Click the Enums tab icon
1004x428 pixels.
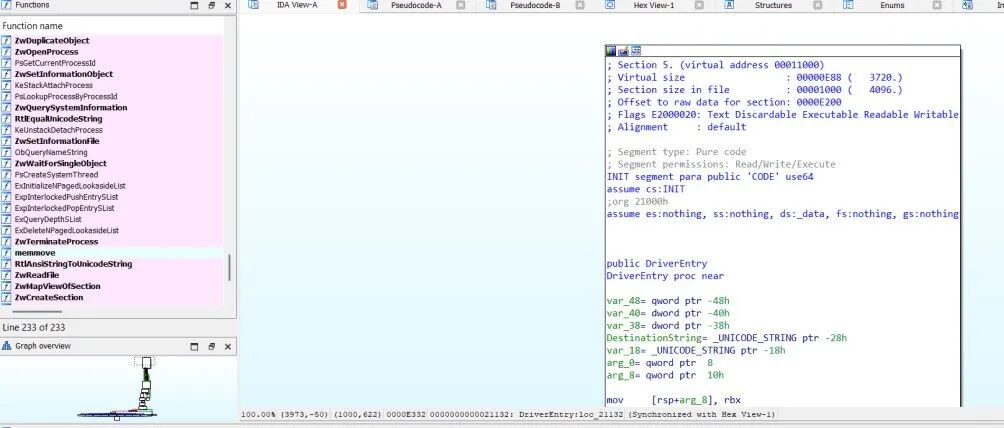pyautogui.click(x=848, y=4)
